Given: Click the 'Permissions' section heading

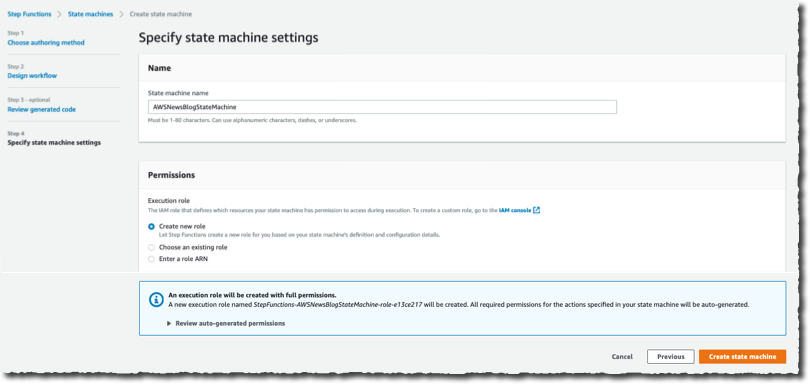Looking at the screenshot, I should (x=172, y=175).
